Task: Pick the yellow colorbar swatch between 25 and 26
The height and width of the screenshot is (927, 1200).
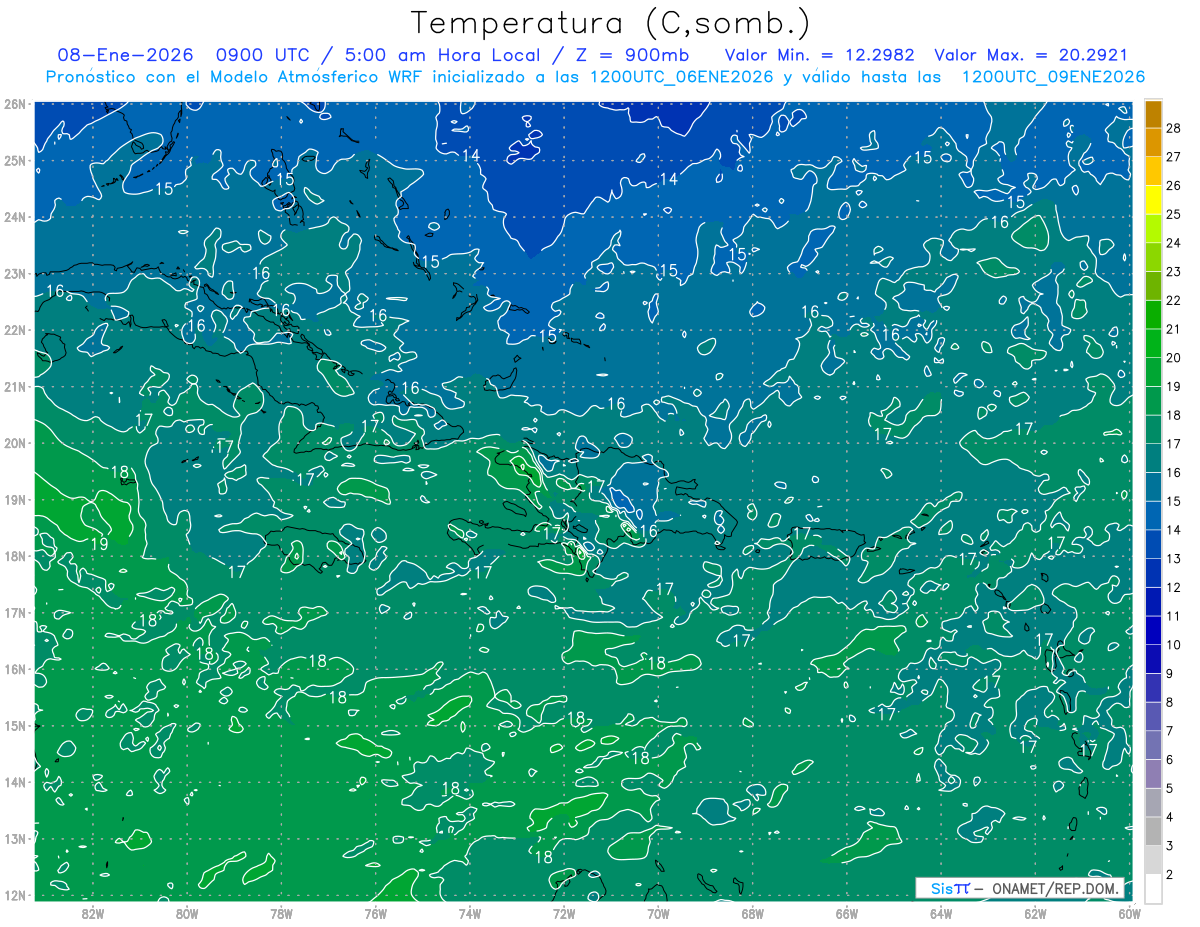Action: (x=1153, y=200)
